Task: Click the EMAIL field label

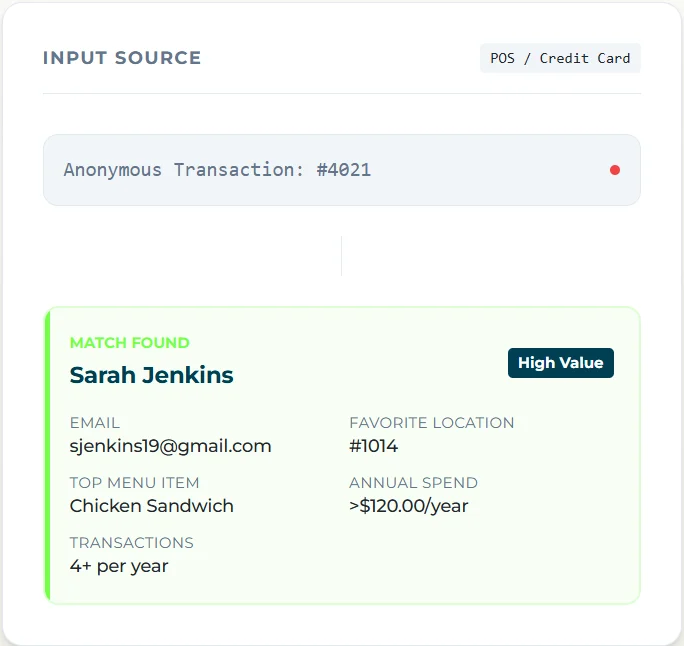Action: (95, 423)
